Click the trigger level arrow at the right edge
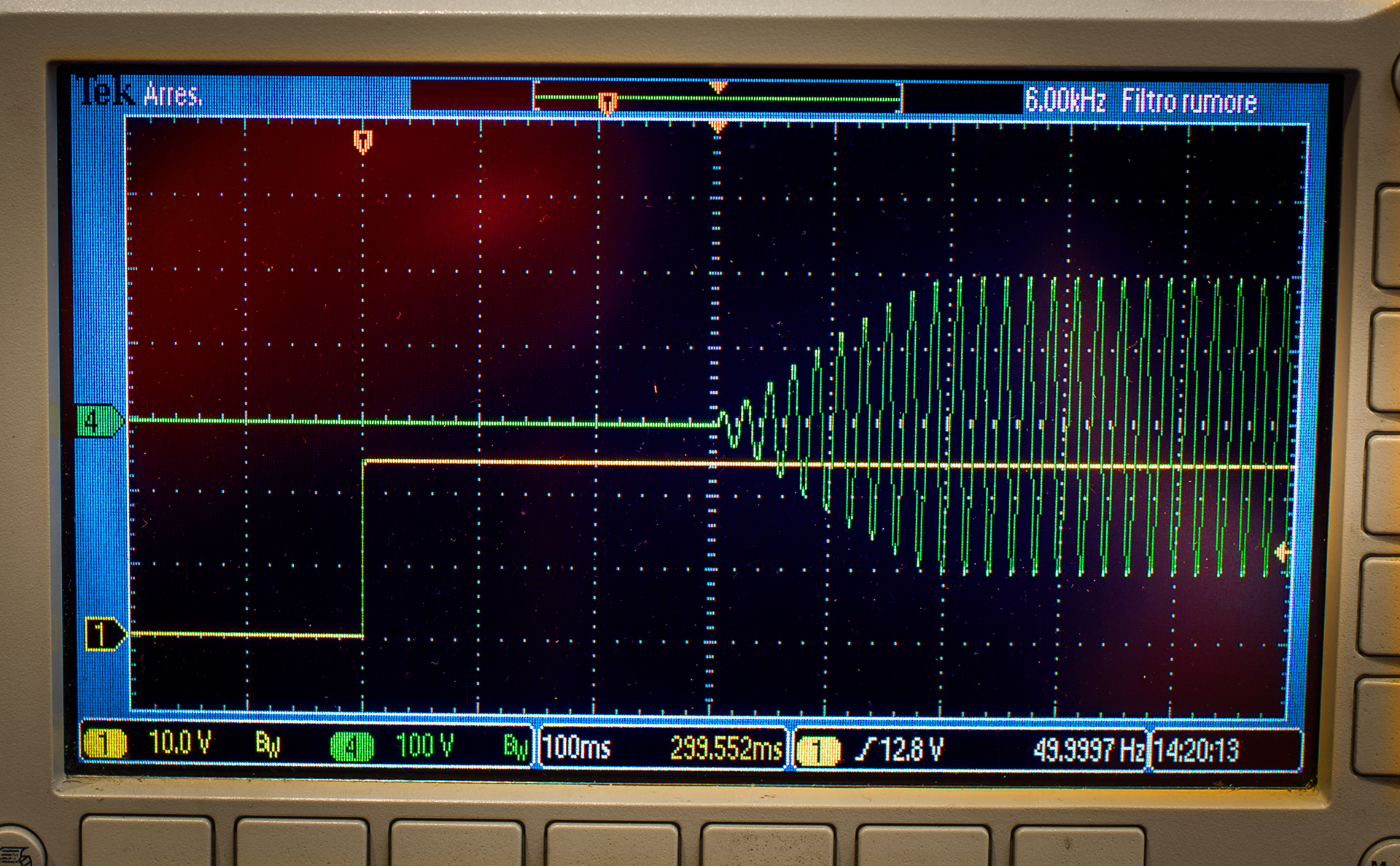Image resolution: width=1400 pixels, height=866 pixels. click(1282, 552)
